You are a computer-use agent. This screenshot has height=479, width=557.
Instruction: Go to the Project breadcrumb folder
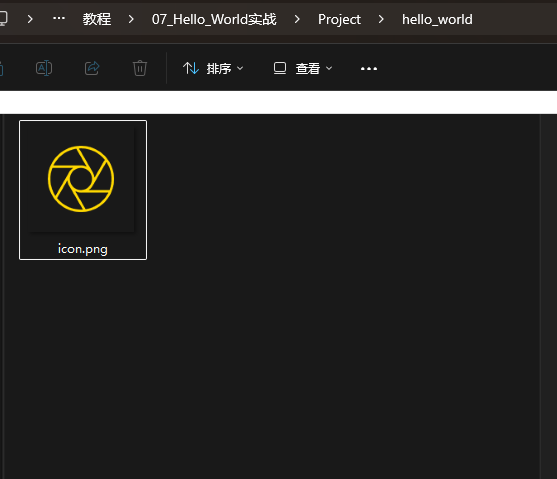(339, 20)
